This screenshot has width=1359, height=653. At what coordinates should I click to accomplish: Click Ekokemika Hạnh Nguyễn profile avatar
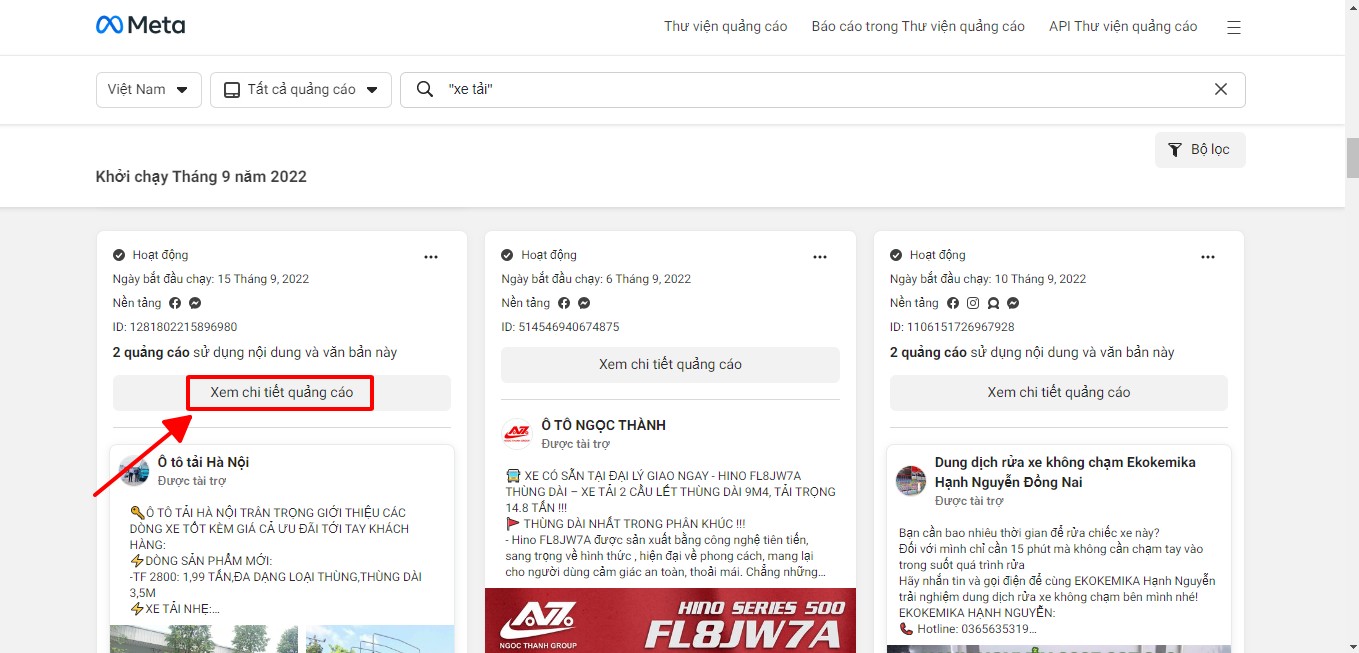(911, 480)
